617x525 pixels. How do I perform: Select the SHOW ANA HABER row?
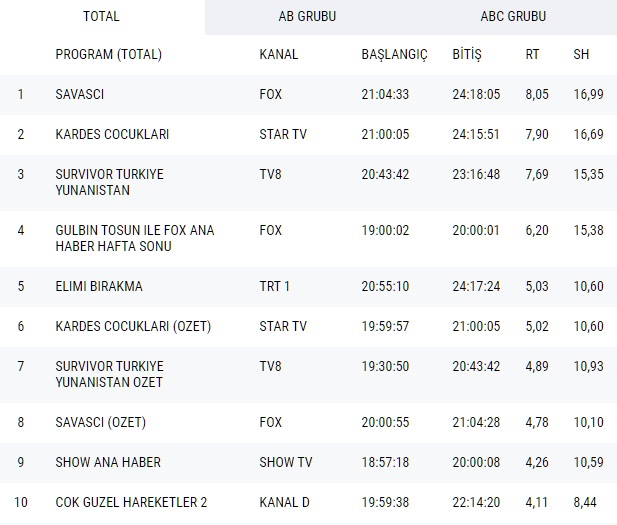(108, 462)
